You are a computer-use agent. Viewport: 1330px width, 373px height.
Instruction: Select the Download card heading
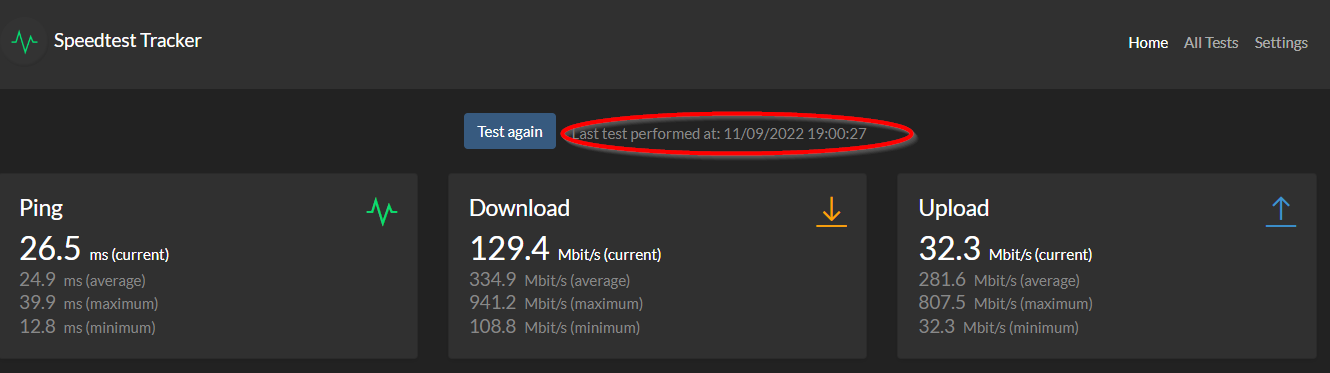coord(519,208)
